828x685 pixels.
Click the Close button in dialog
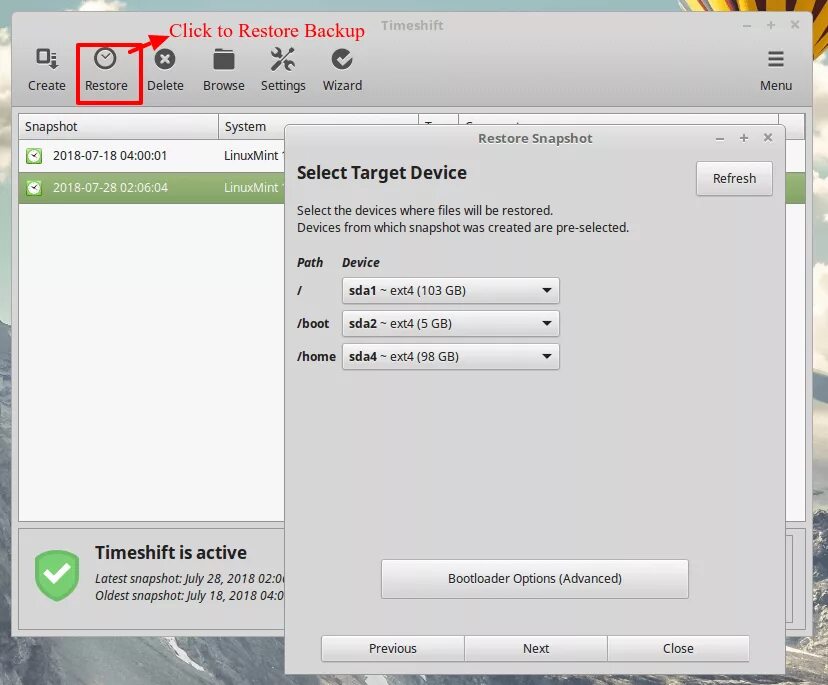coord(678,649)
